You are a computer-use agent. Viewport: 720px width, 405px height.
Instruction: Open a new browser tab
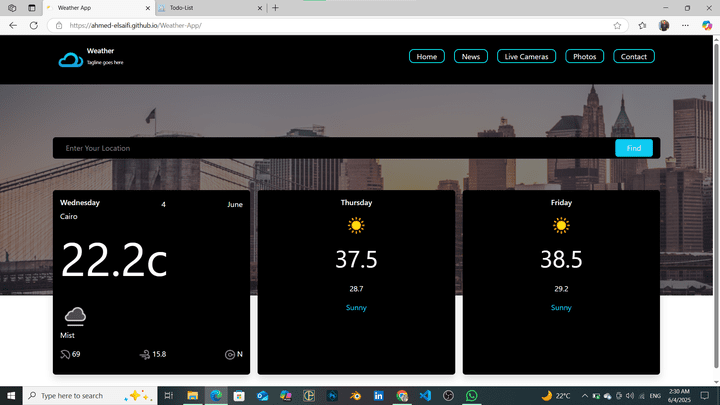275,8
